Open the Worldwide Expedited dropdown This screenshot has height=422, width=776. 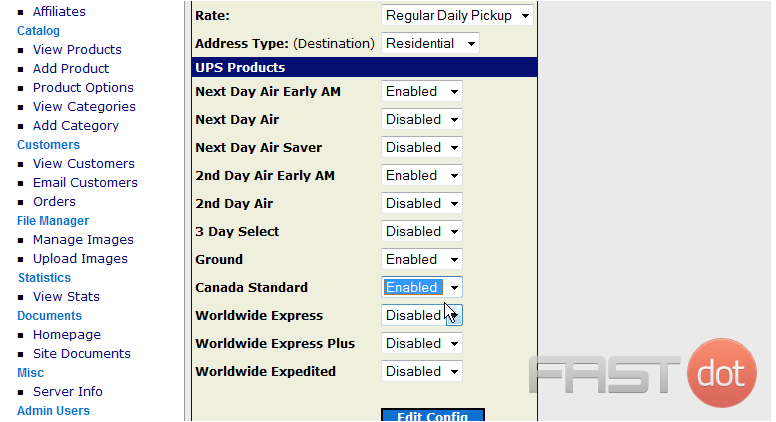[422, 371]
